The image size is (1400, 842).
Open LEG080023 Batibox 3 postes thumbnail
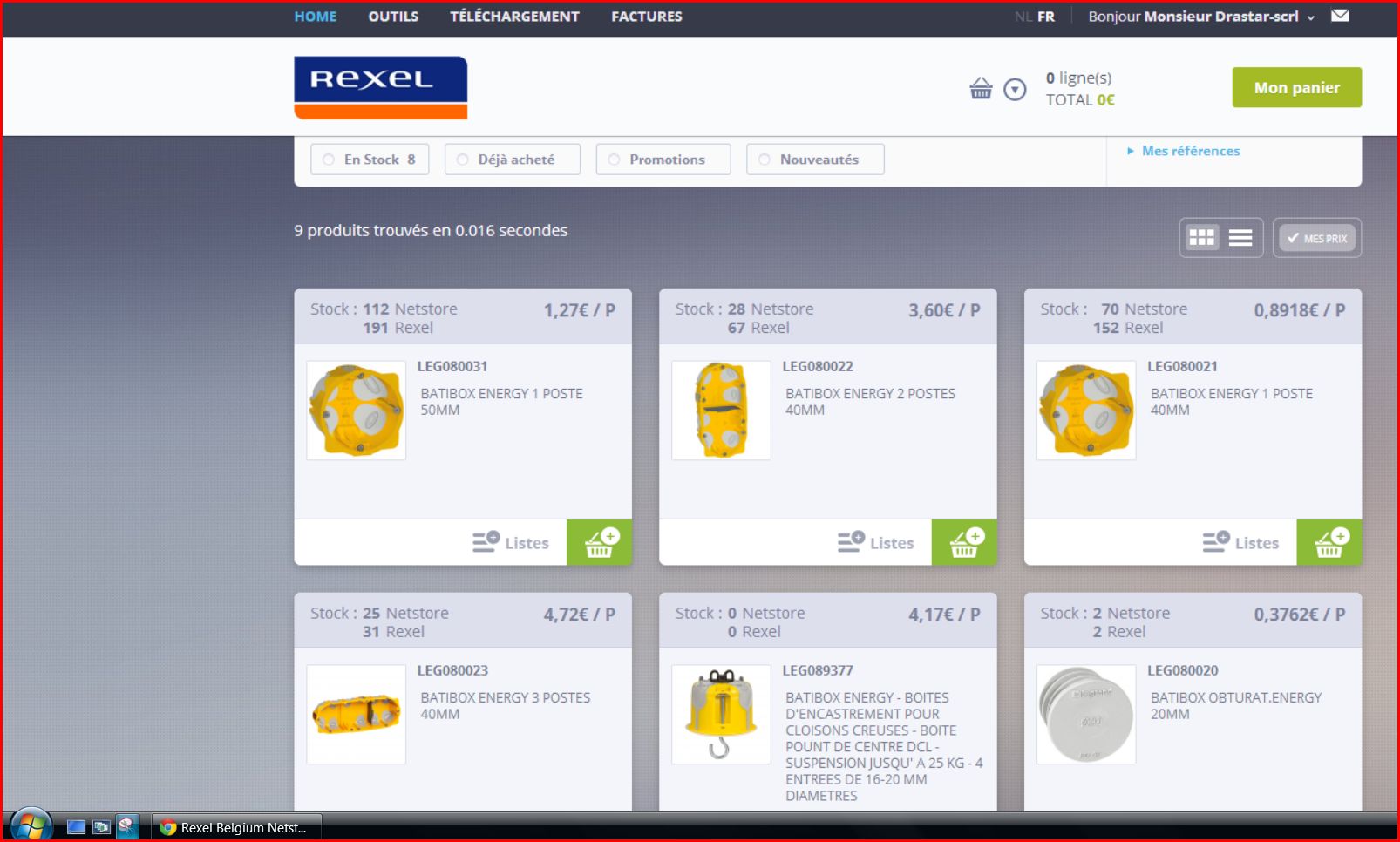point(356,715)
